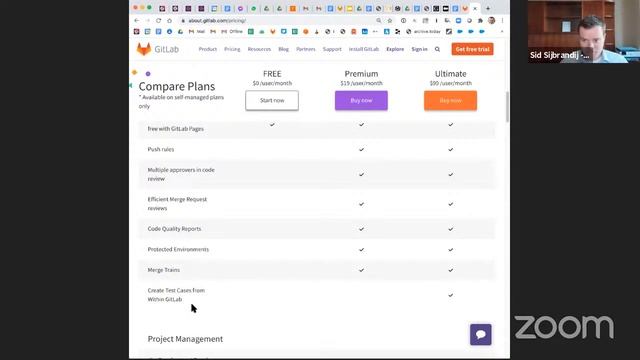Screen dimensions: 640x360
Task: Click the GitLab fox logo
Action: (144, 49)
